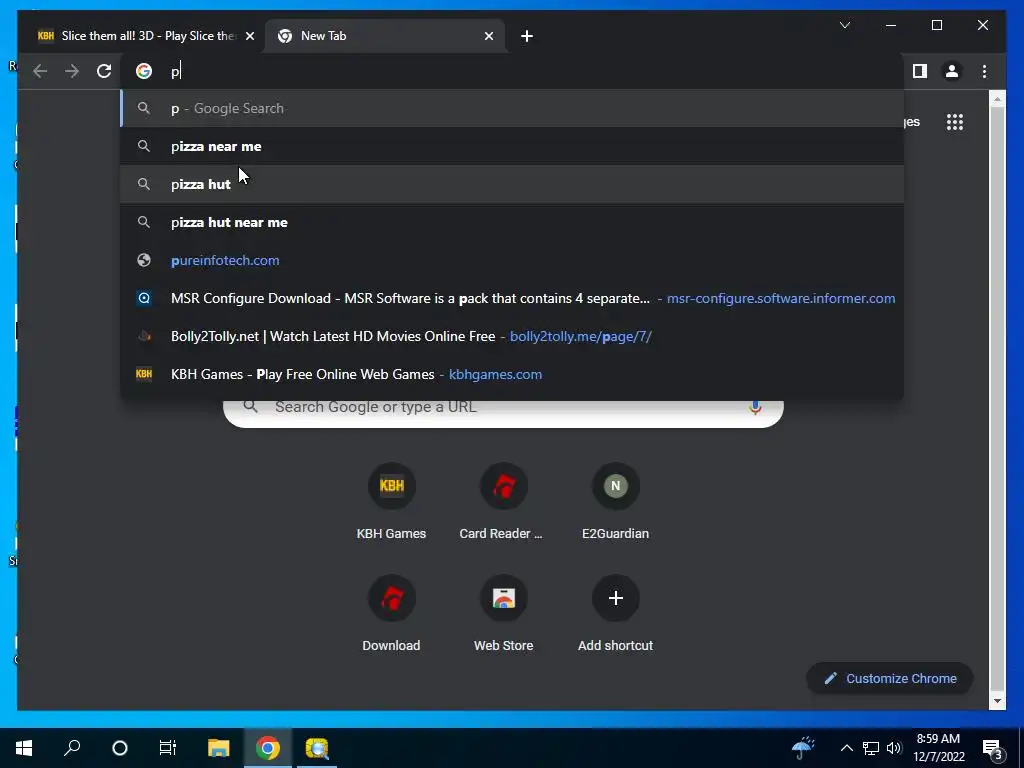Click the Add shortcut tile
The height and width of the screenshot is (768, 1024).
pyautogui.click(x=615, y=613)
